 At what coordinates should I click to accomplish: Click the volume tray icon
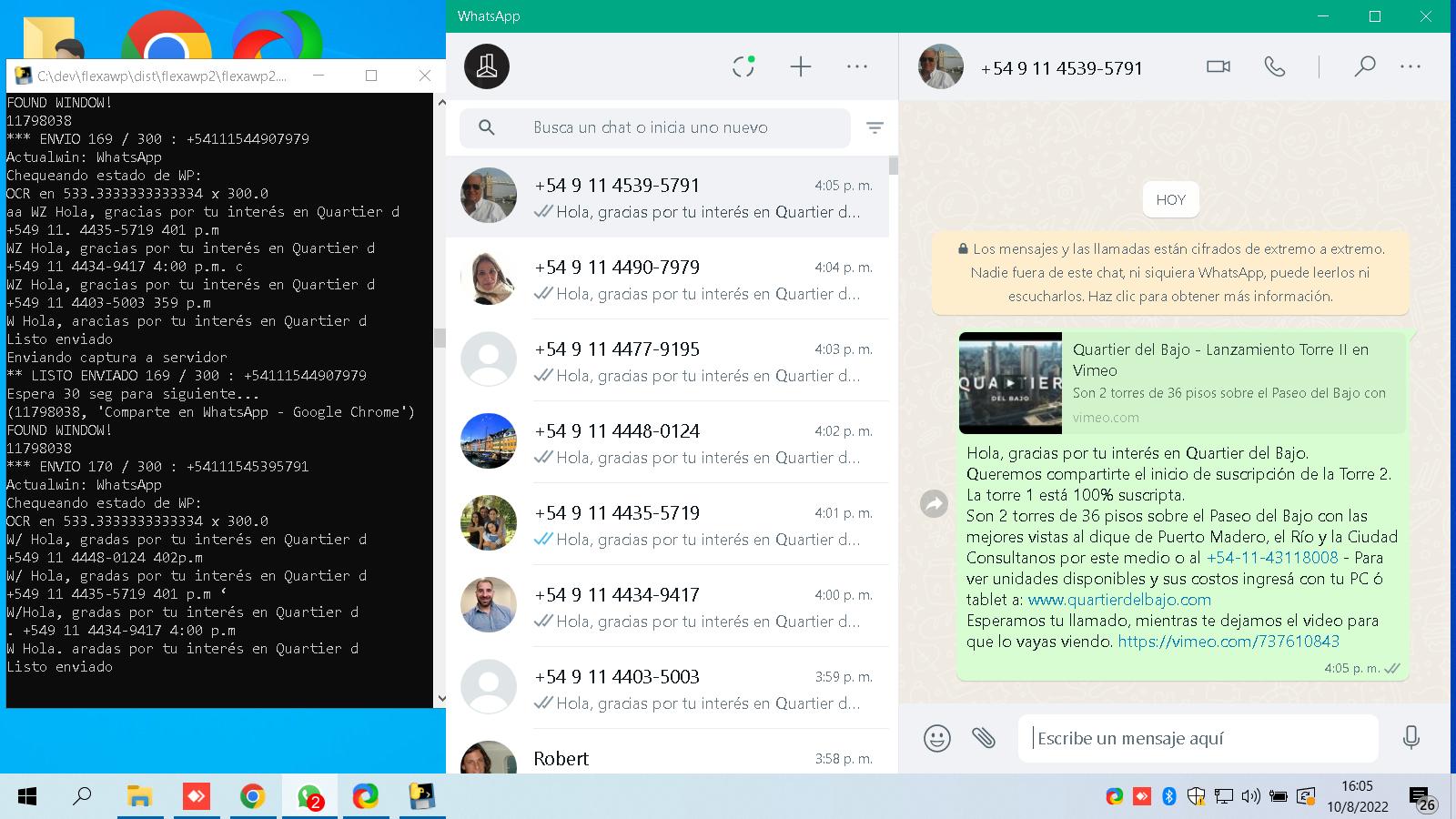(1251, 797)
